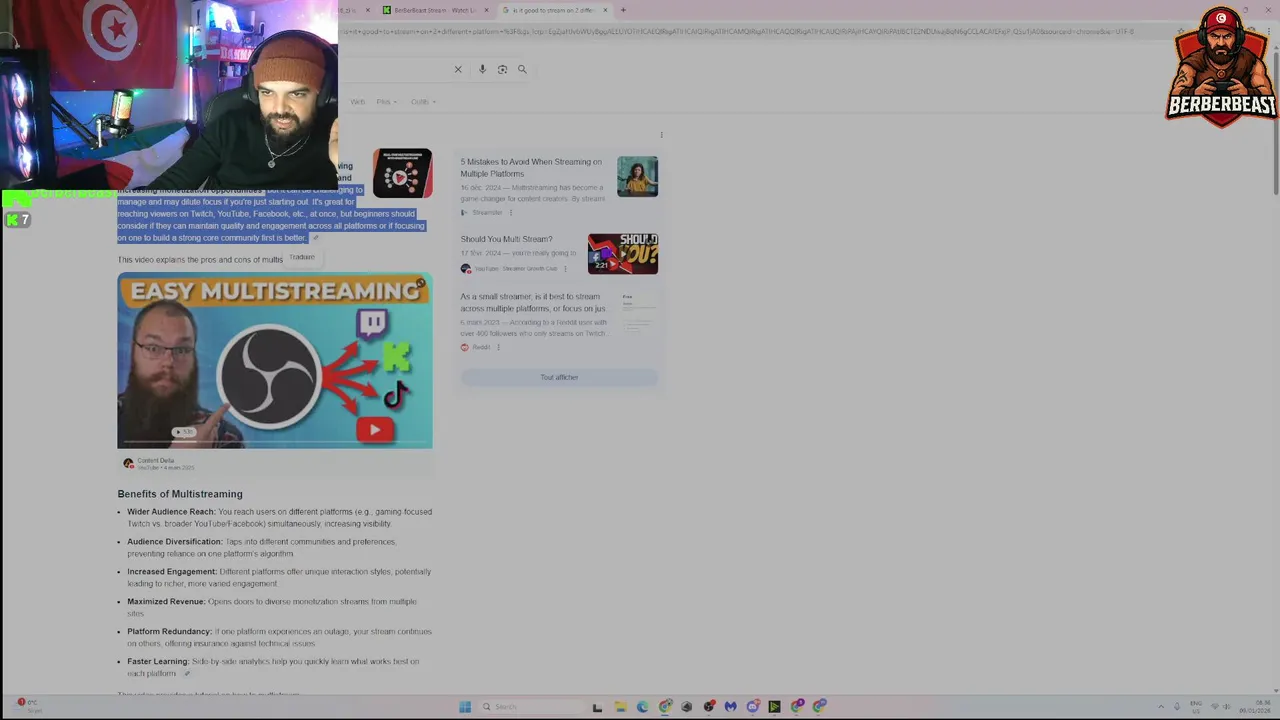Open a new browser tab with plus button
This screenshot has width=1280, height=720.
click(x=623, y=10)
